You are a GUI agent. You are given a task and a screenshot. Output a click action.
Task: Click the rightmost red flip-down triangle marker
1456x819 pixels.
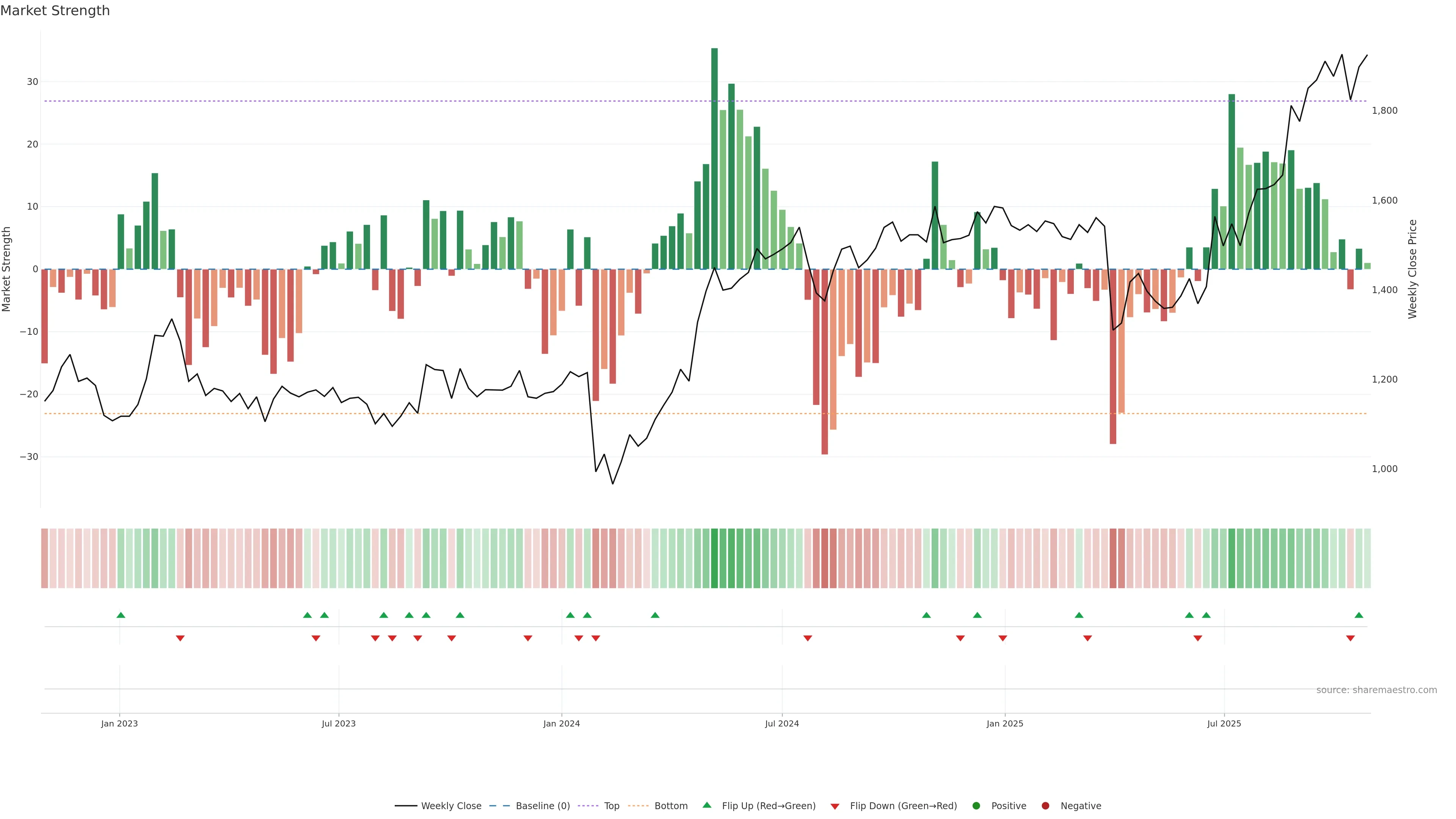pos(1350,638)
